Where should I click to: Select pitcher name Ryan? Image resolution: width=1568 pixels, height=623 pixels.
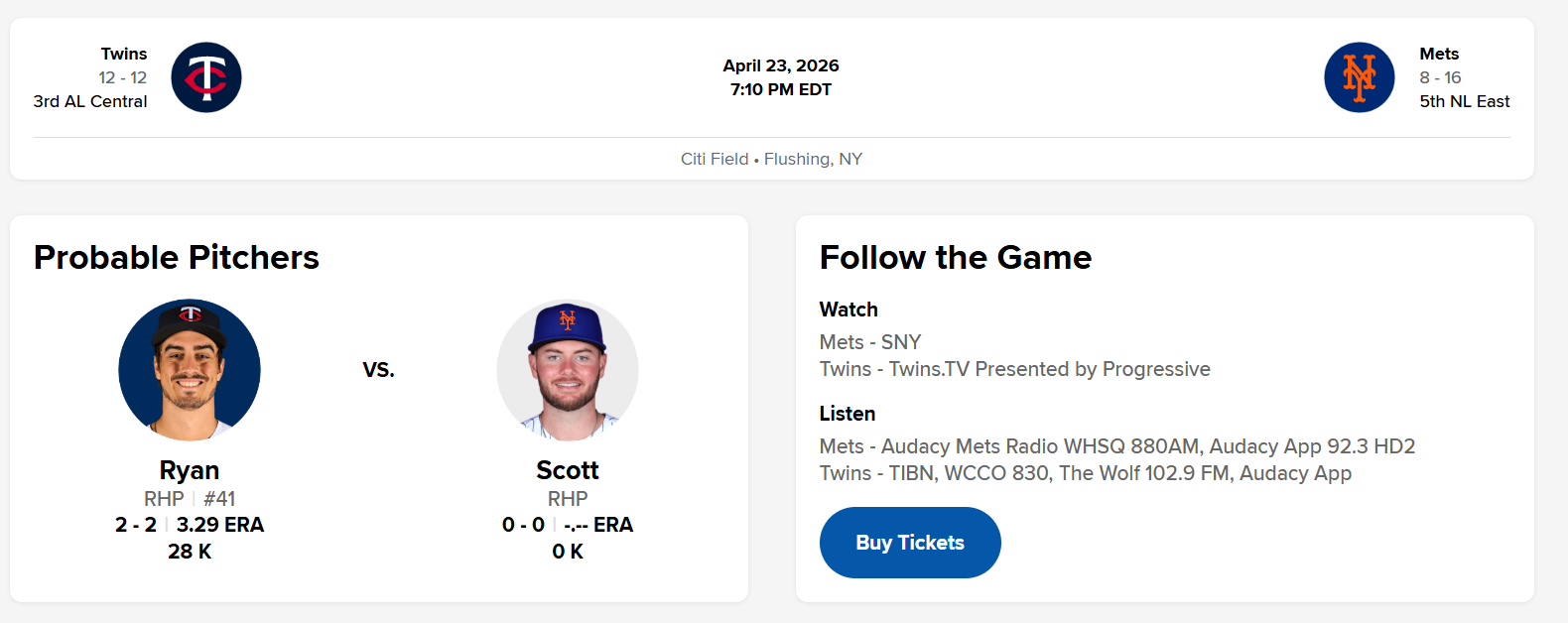190,470
